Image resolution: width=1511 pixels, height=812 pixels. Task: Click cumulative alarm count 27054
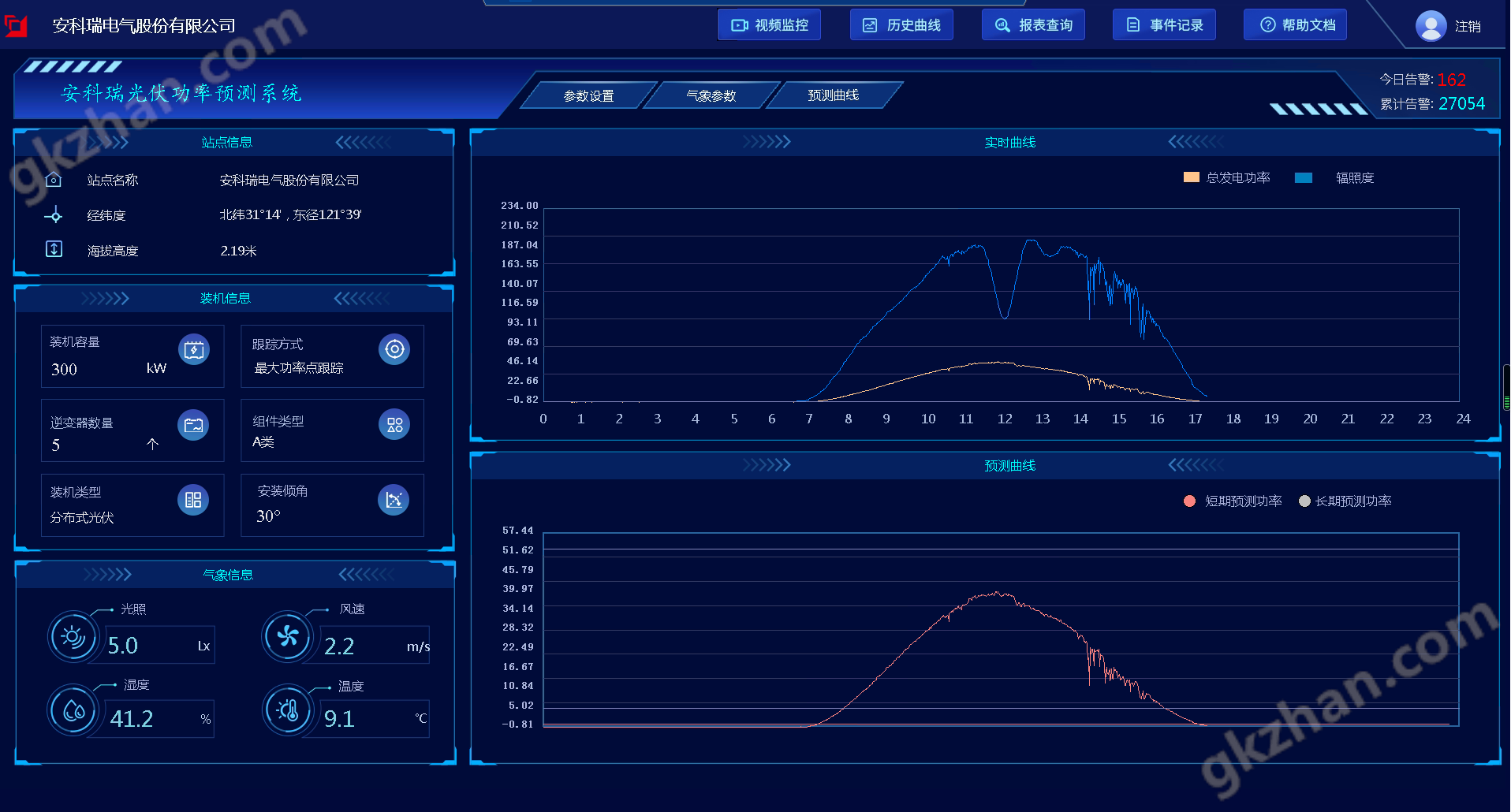tap(1461, 103)
